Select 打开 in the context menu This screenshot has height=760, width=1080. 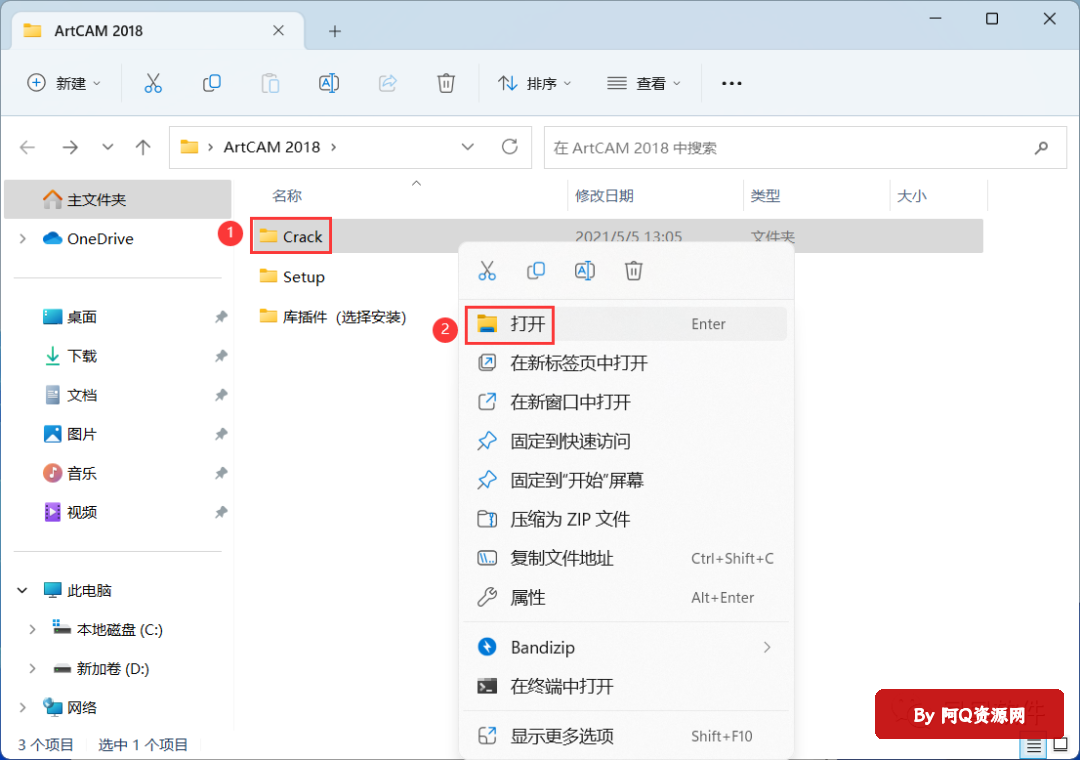click(626, 324)
